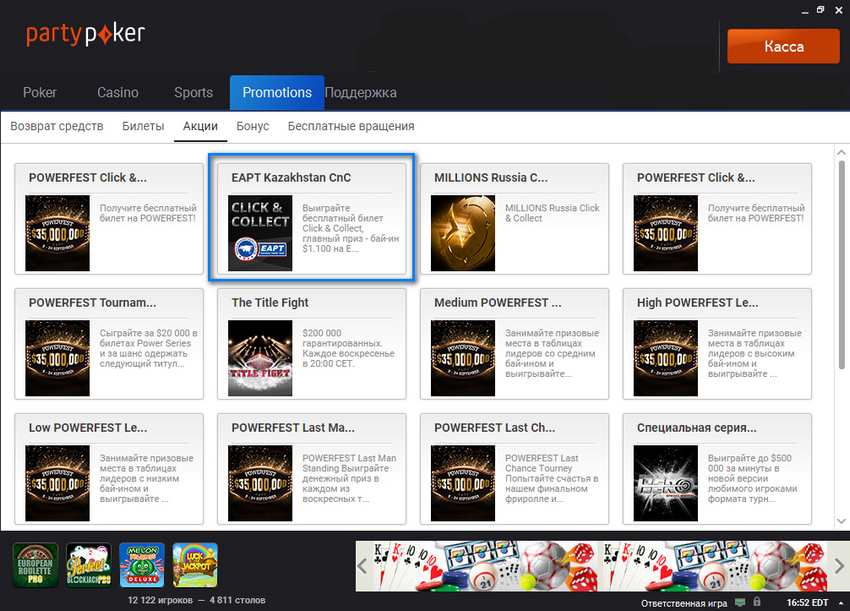
Task: Switch to Бесплатные вращения subtab
Action: pyautogui.click(x=351, y=126)
